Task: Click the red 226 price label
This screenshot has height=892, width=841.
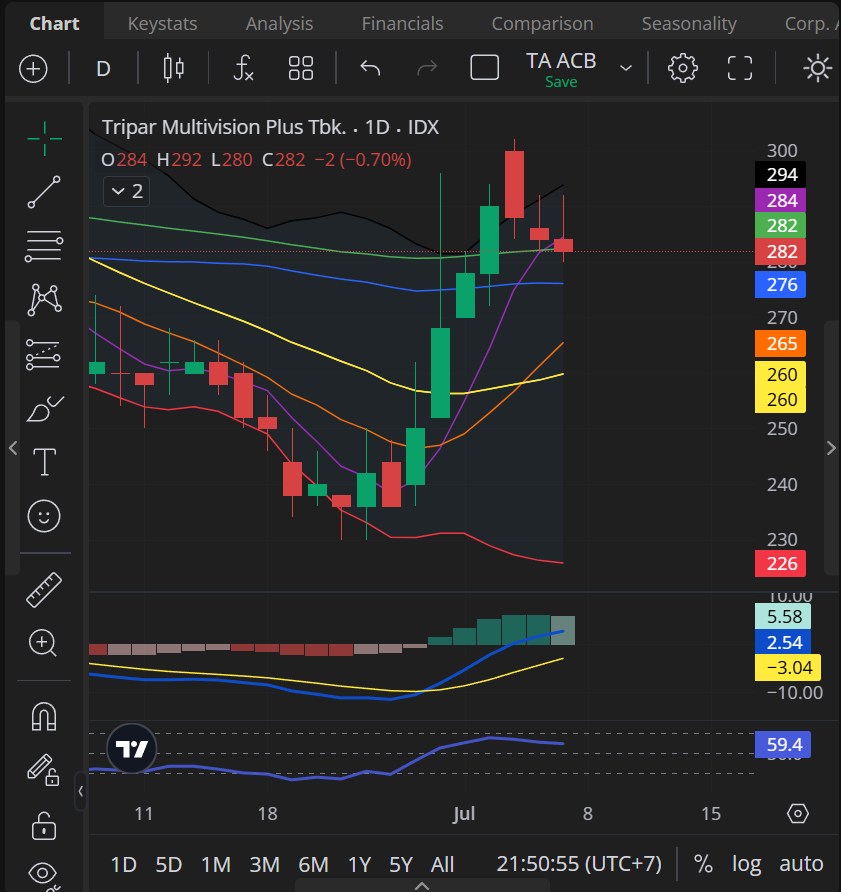Action: click(x=780, y=564)
